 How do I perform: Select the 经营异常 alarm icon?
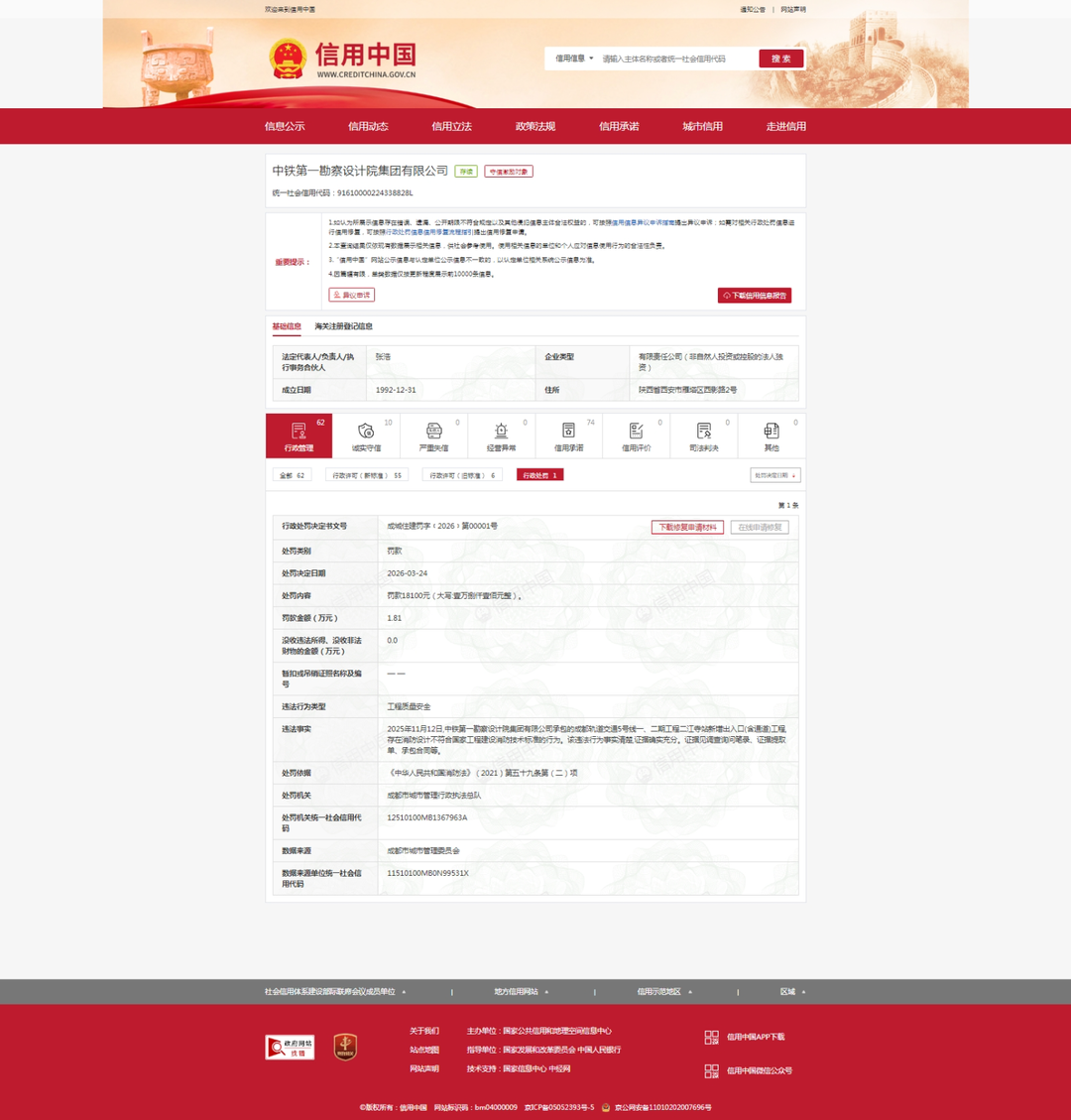(501, 431)
